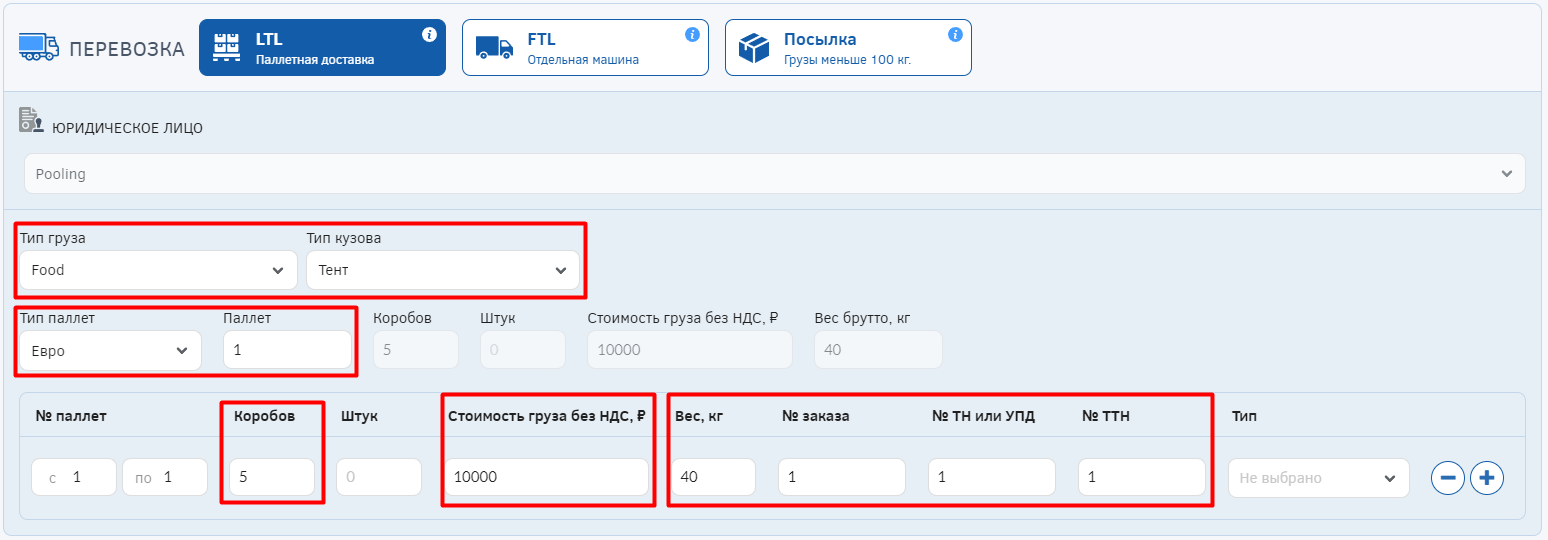Focus the Коробов field in pallet row
The image size is (1548, 540).
coord(271,478)
